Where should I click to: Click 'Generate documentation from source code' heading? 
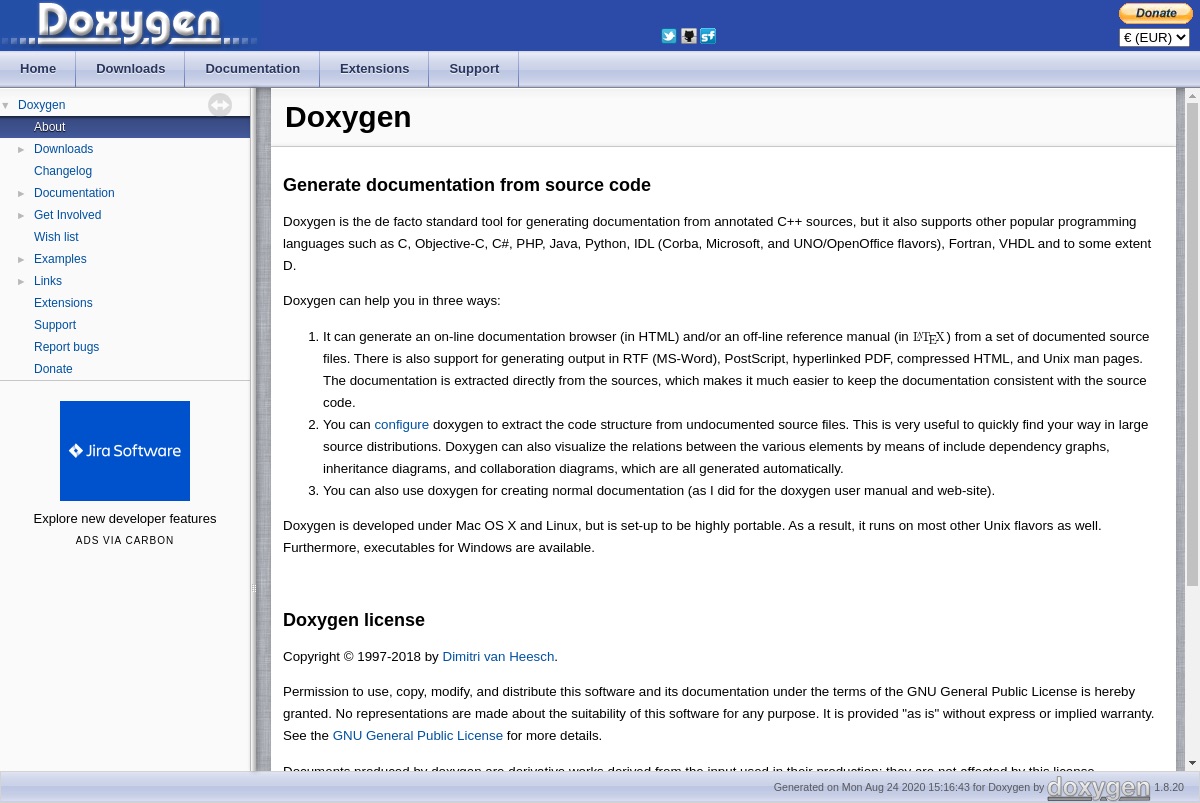(x=467, y=185)
